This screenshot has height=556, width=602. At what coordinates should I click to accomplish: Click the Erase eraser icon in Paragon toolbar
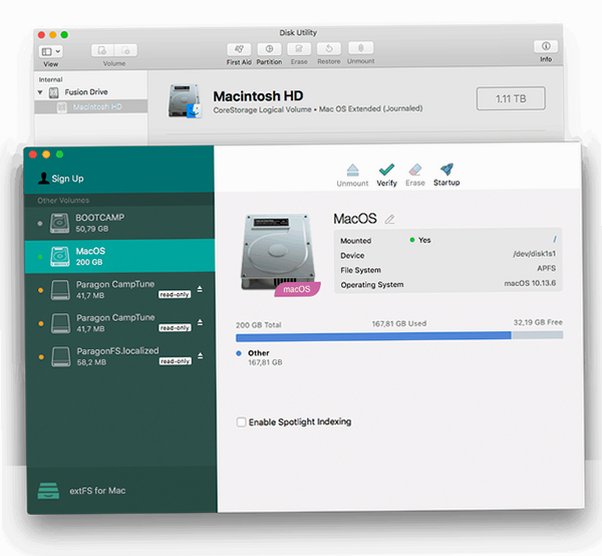pyautogui.click(x=415, y=169)
